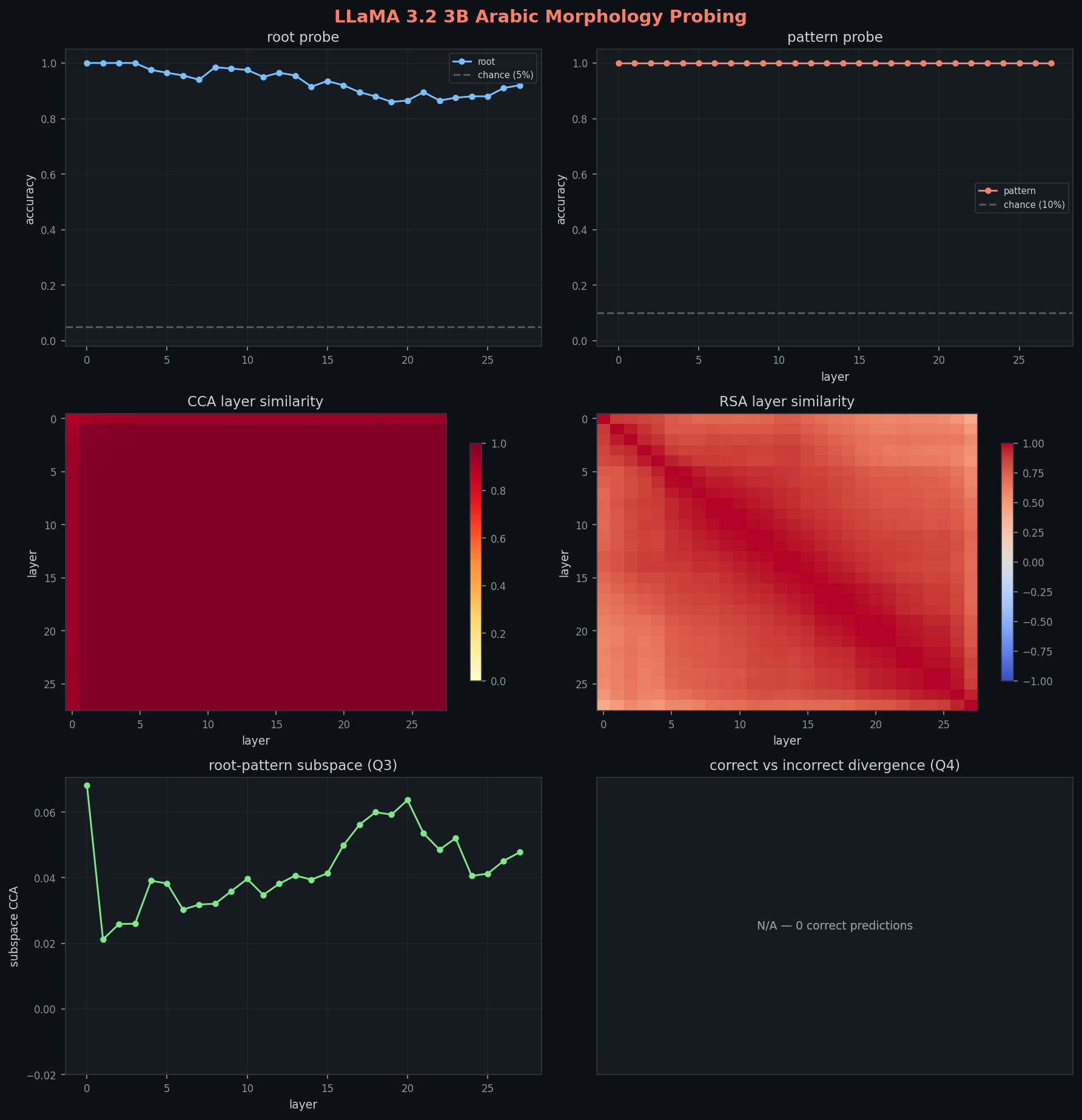The height and width of the screenshot is (1120, 1082).
Task: Click the "0.6" tick on CCA colorbar
Action: [498, 538]
